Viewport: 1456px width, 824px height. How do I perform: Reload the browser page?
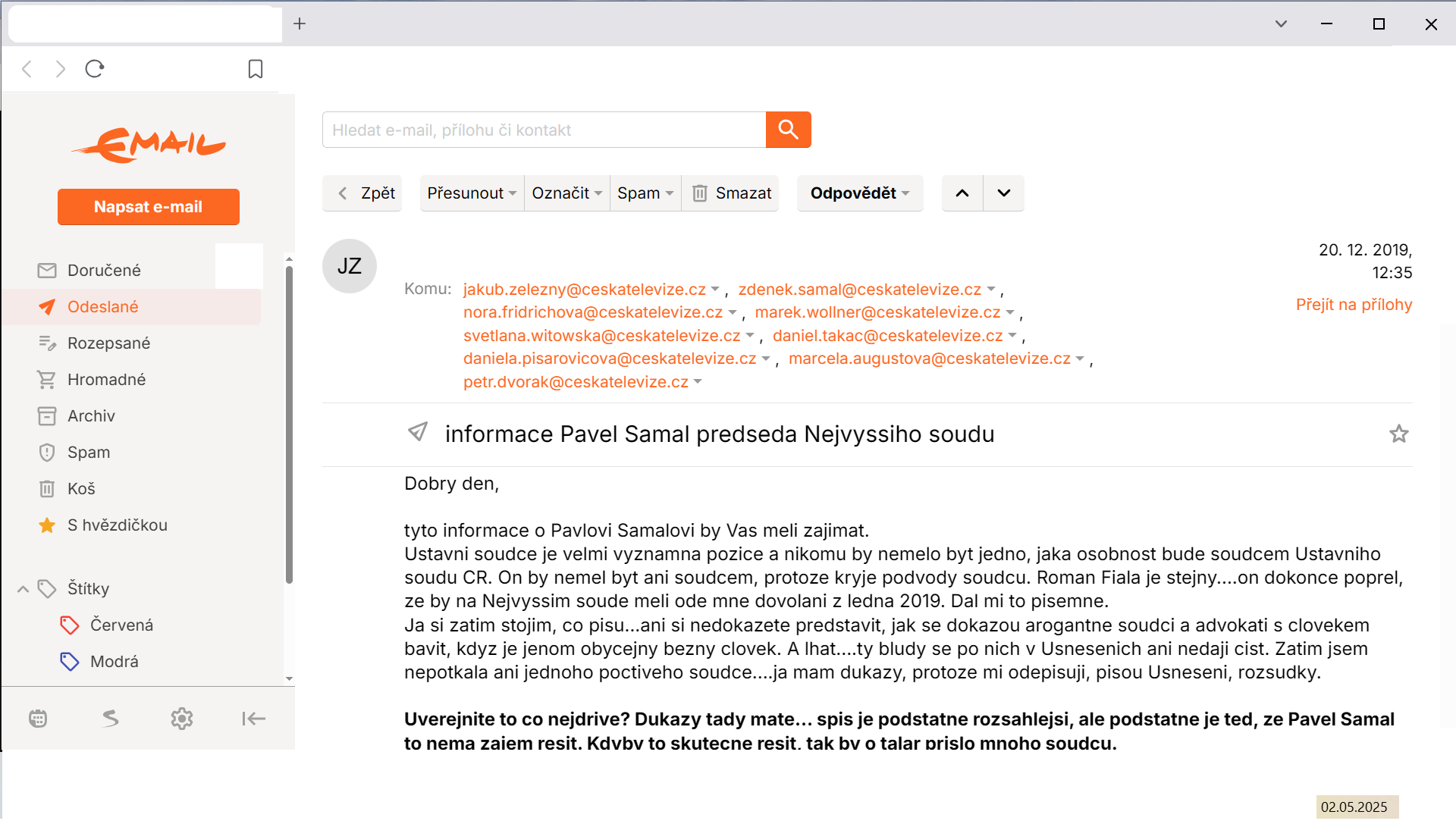95,69
